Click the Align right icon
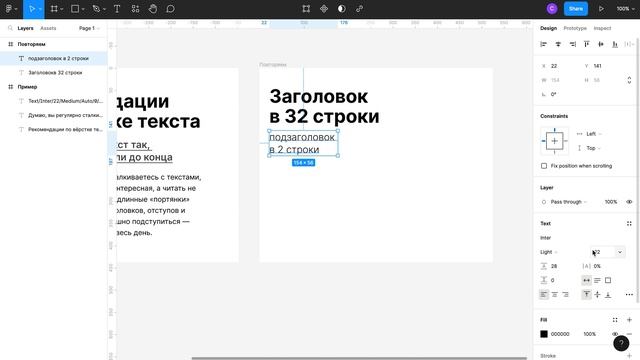640x360 pixels. (x=572, y=44)
